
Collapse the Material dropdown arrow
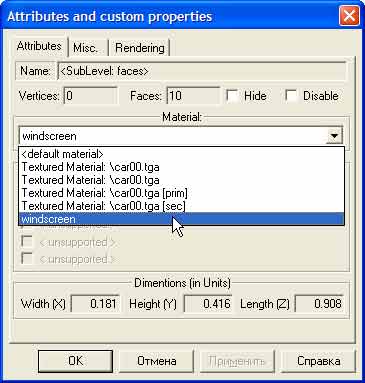pyautogui.click(x=334, y=136)
